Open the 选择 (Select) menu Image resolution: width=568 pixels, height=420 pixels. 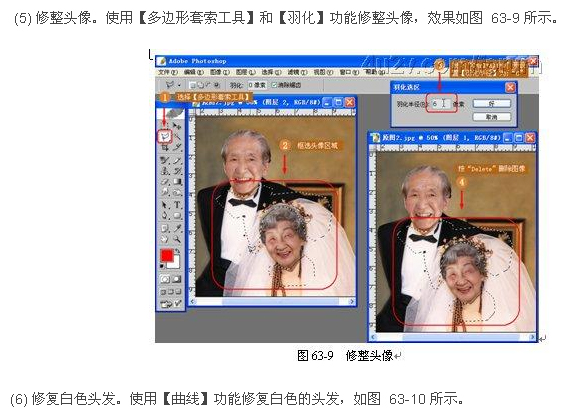point(272,72)
